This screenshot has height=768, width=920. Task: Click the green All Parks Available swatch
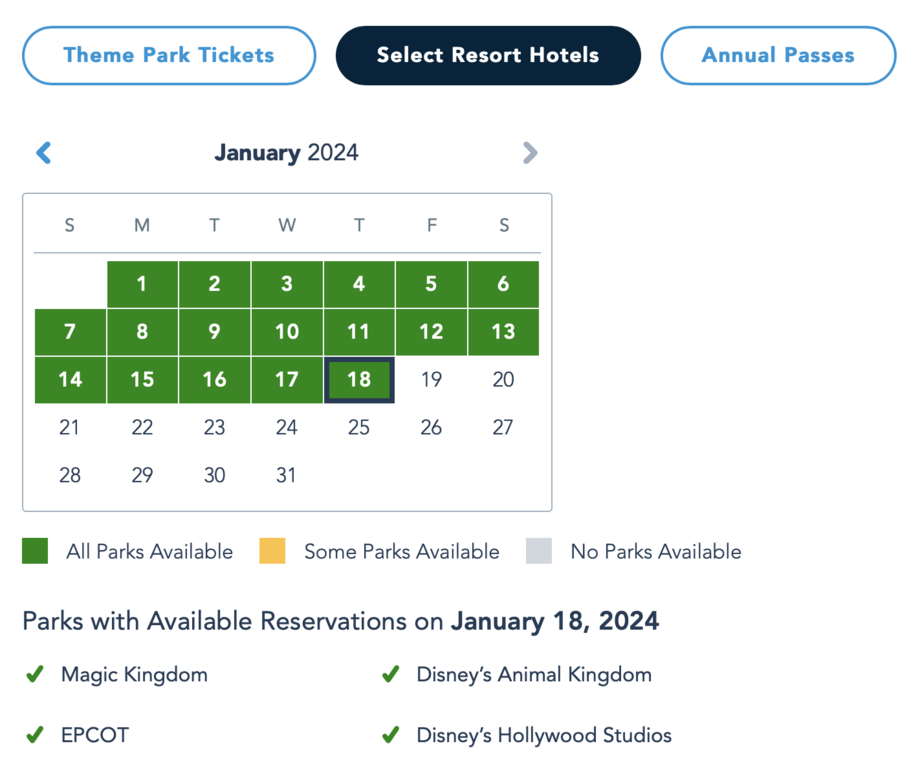pyautogui.click(x=35, y=551)
